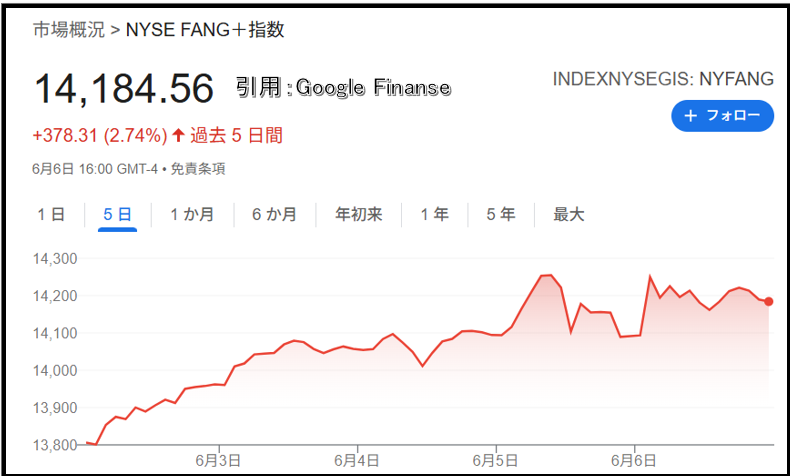The image size is (790, 476).
Task: Click the red endpoint dot on chart
Action: click(768, 302)
